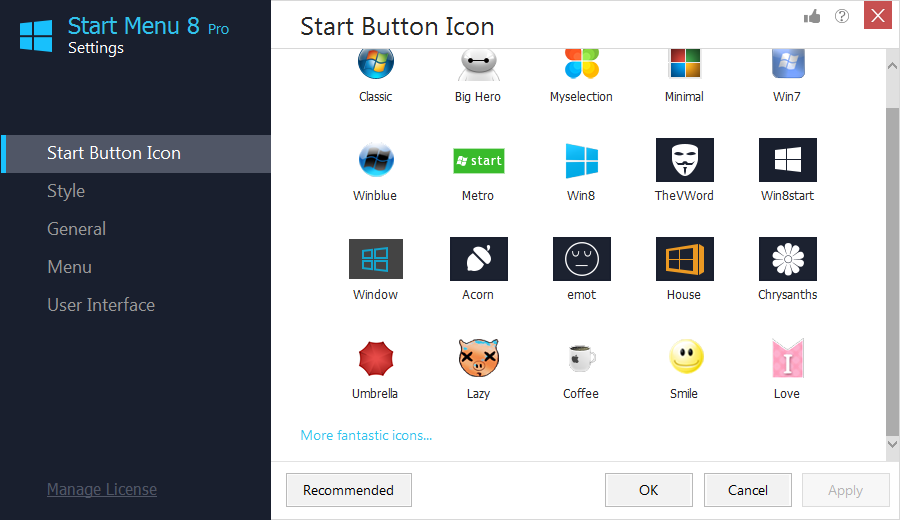The width and height of the screenshot is (900, 520).
Task: Choose the Win7 start icon
Action: click(788, 64)
